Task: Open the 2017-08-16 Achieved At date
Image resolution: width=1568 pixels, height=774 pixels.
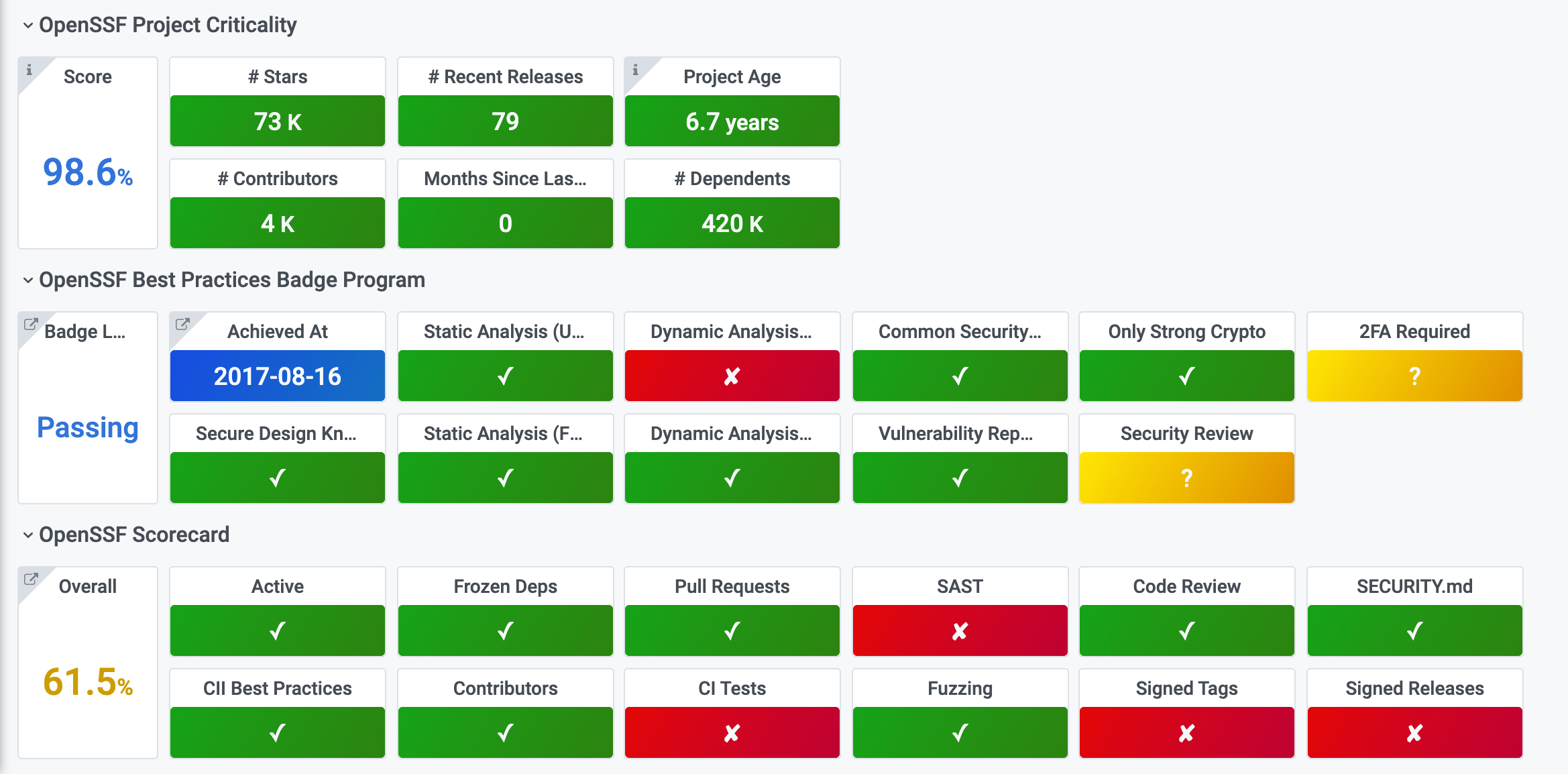Action: point(277,376)
